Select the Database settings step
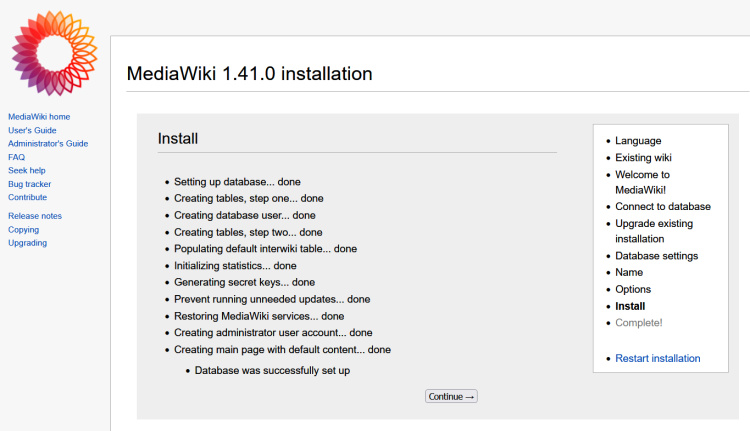 [x=656, y=256]
